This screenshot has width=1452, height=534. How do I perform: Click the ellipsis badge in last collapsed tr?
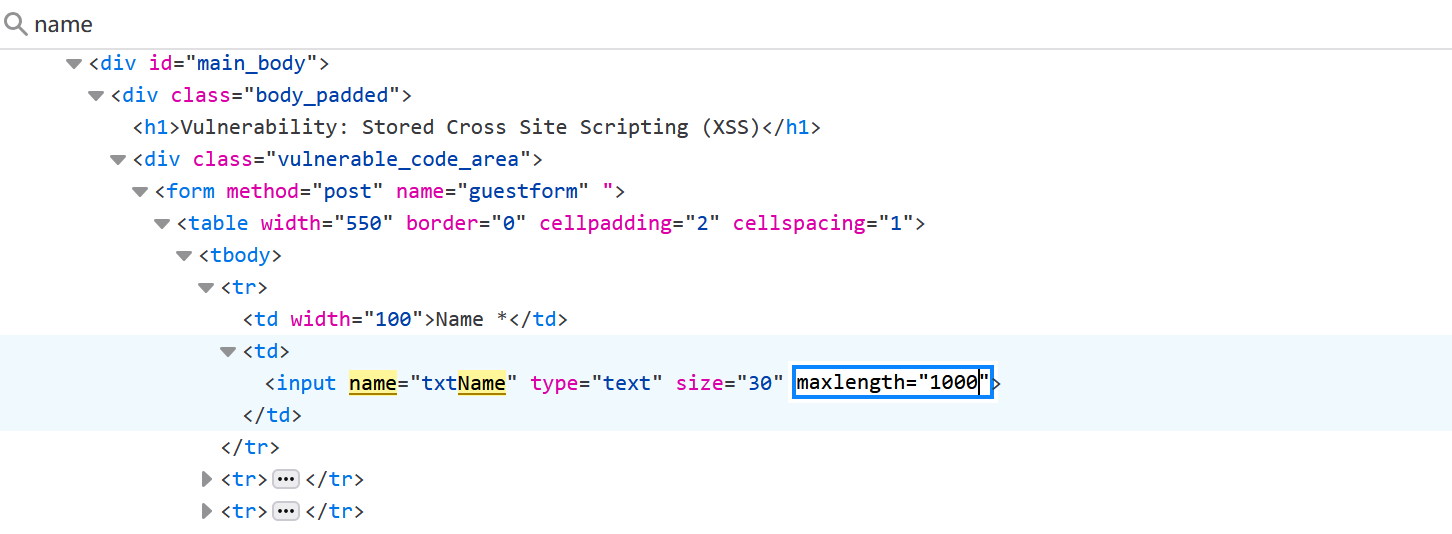click(286, 512)
